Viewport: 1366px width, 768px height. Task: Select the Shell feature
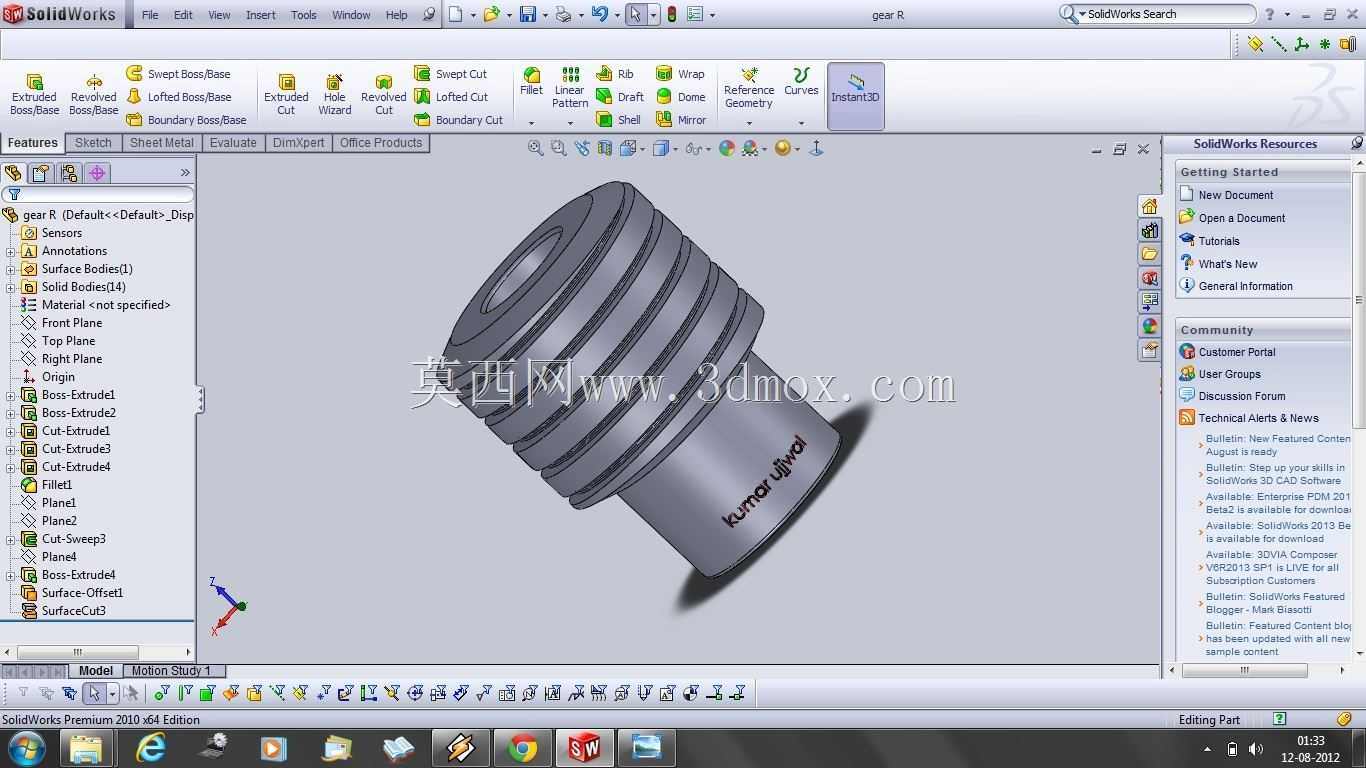click(x=618, y=120)
